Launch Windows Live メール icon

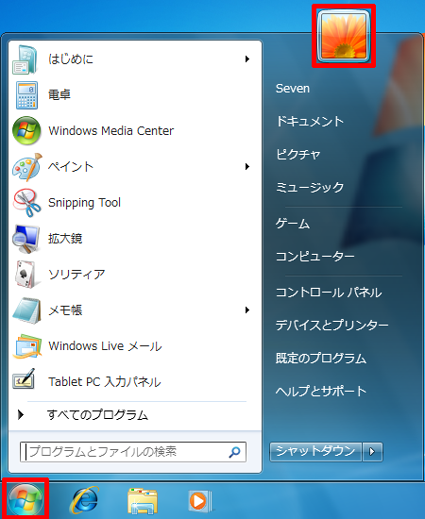click(x=27, y=346)
